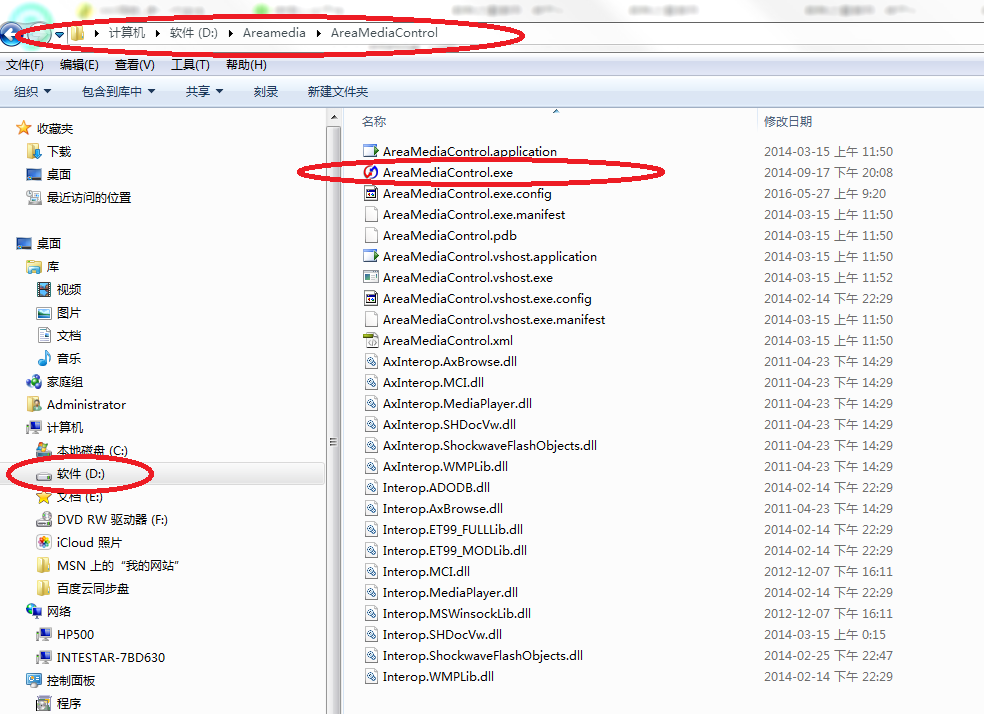
Task: Open the 文件(F) menu
Action: coord(25,65)
